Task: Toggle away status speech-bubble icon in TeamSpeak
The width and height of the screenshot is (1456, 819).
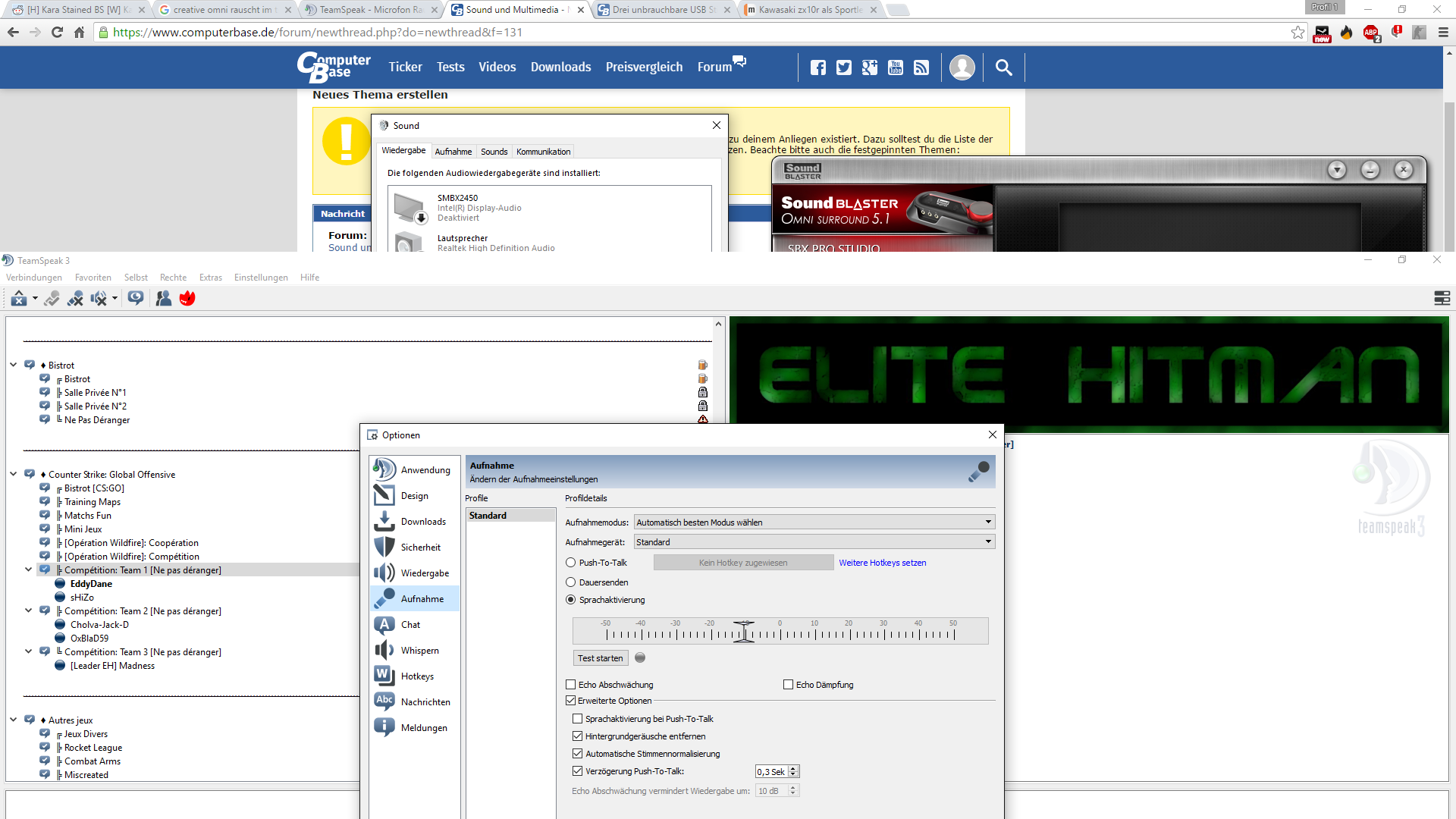Action: pyautogui.click(x=136, y=298)
